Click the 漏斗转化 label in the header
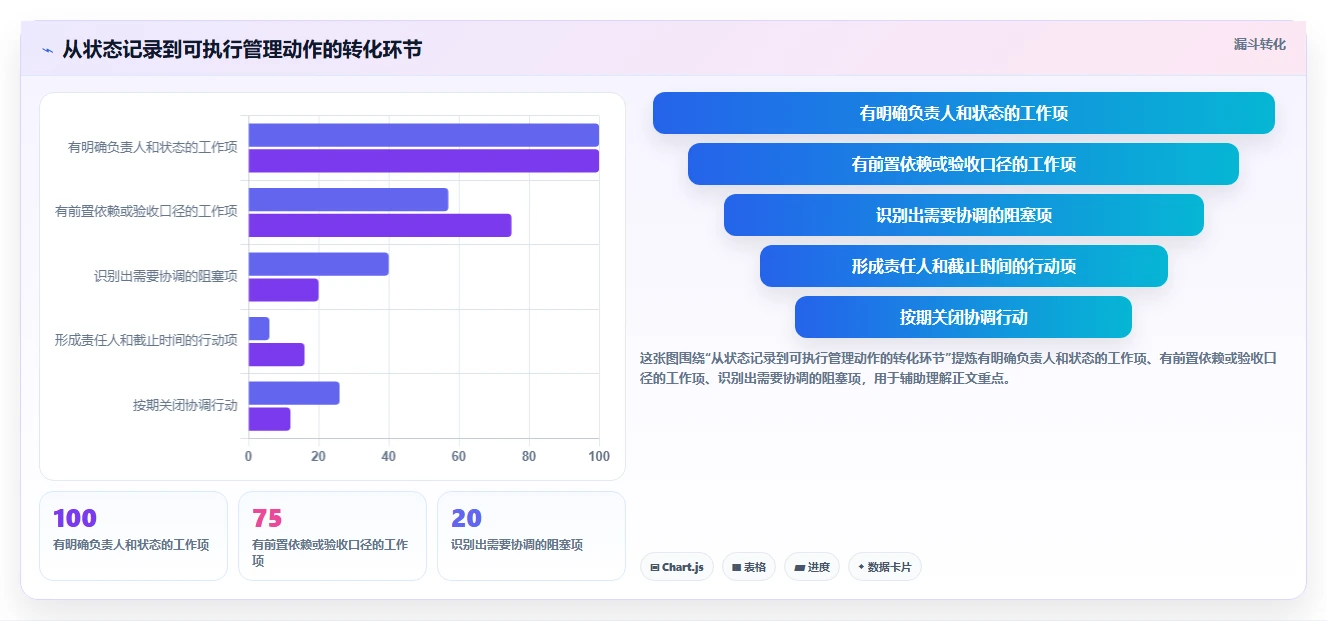The width and height of the screenshot is (1327, 621). click(1260, 45)
